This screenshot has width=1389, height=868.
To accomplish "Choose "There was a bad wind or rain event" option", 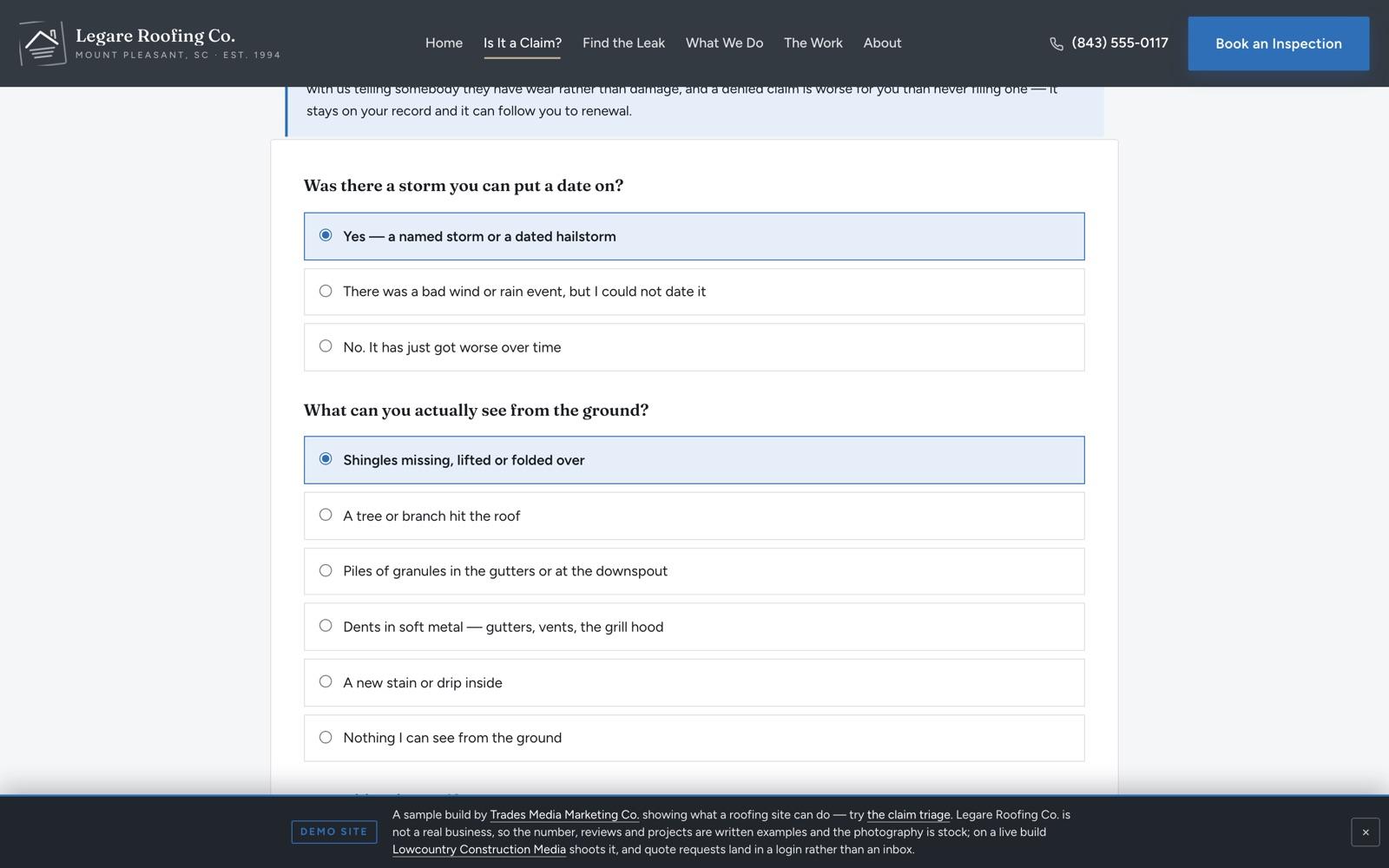I will tap(694, 292).
